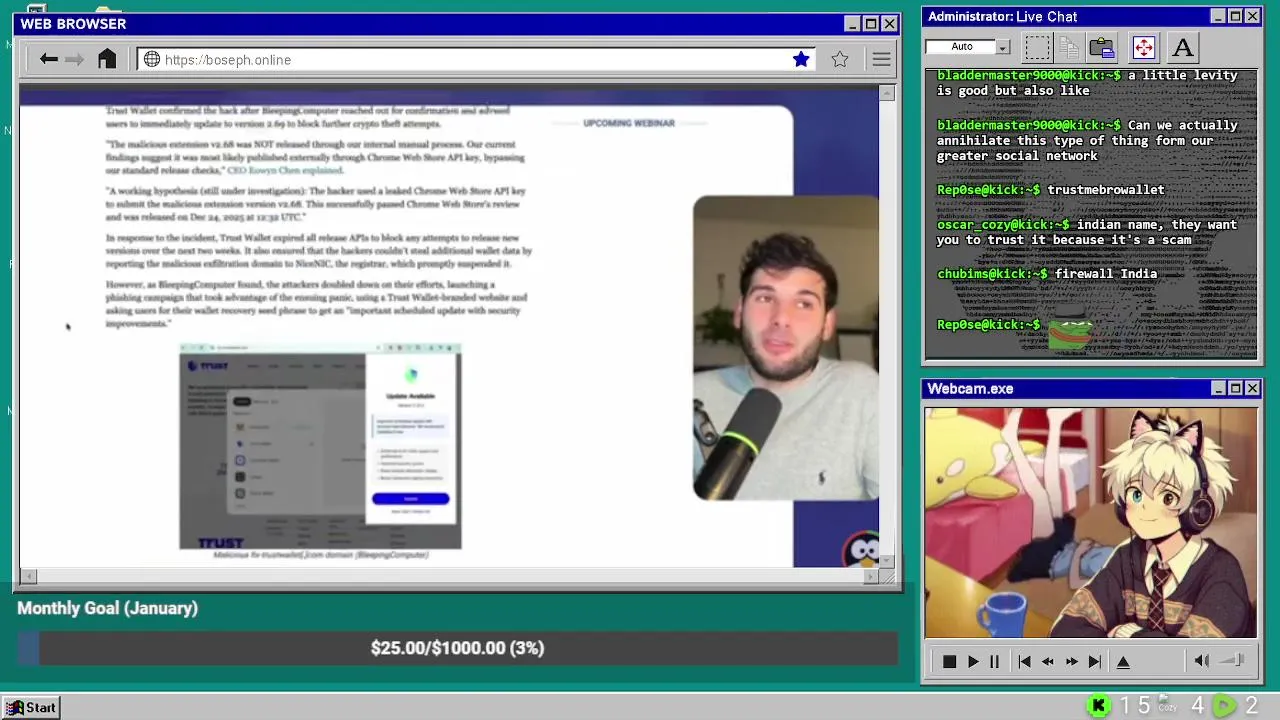Click the copy pages icon in Live Chat
Screen dimensions: 1280x720
pyautogui.click(x=1069, y=47)
